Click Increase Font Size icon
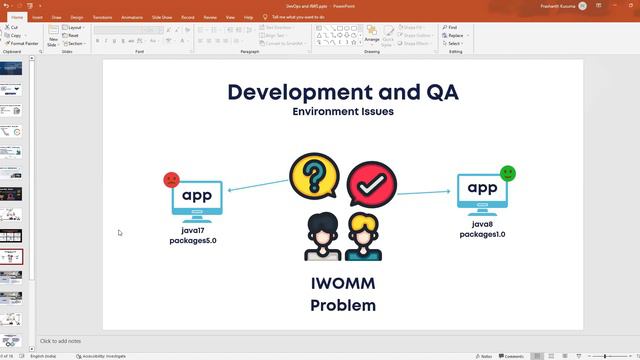The width and height of the screenshot is (640, 360). click(x=169, y=30)
